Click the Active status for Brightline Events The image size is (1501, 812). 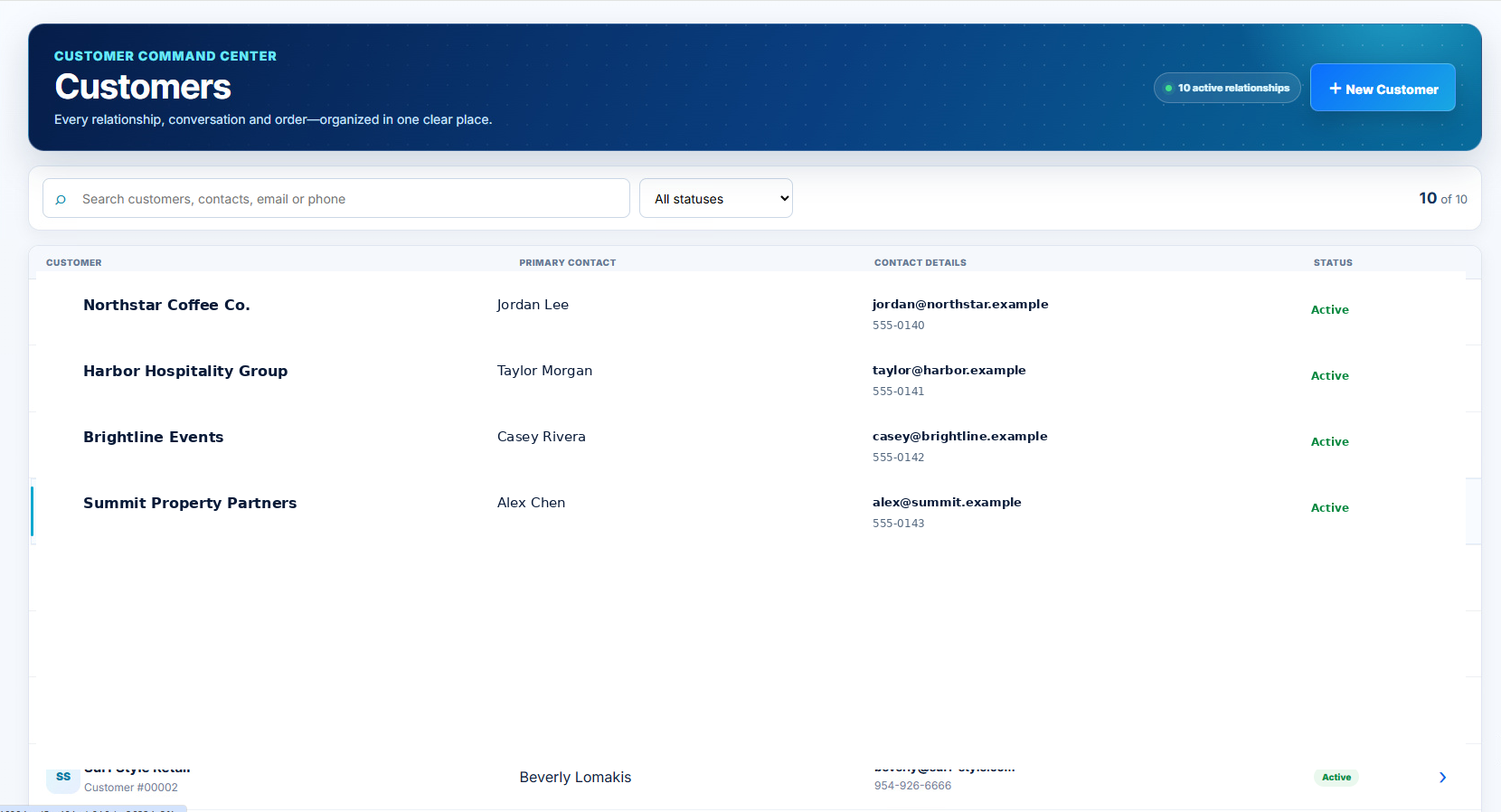tap(1330, 442)
